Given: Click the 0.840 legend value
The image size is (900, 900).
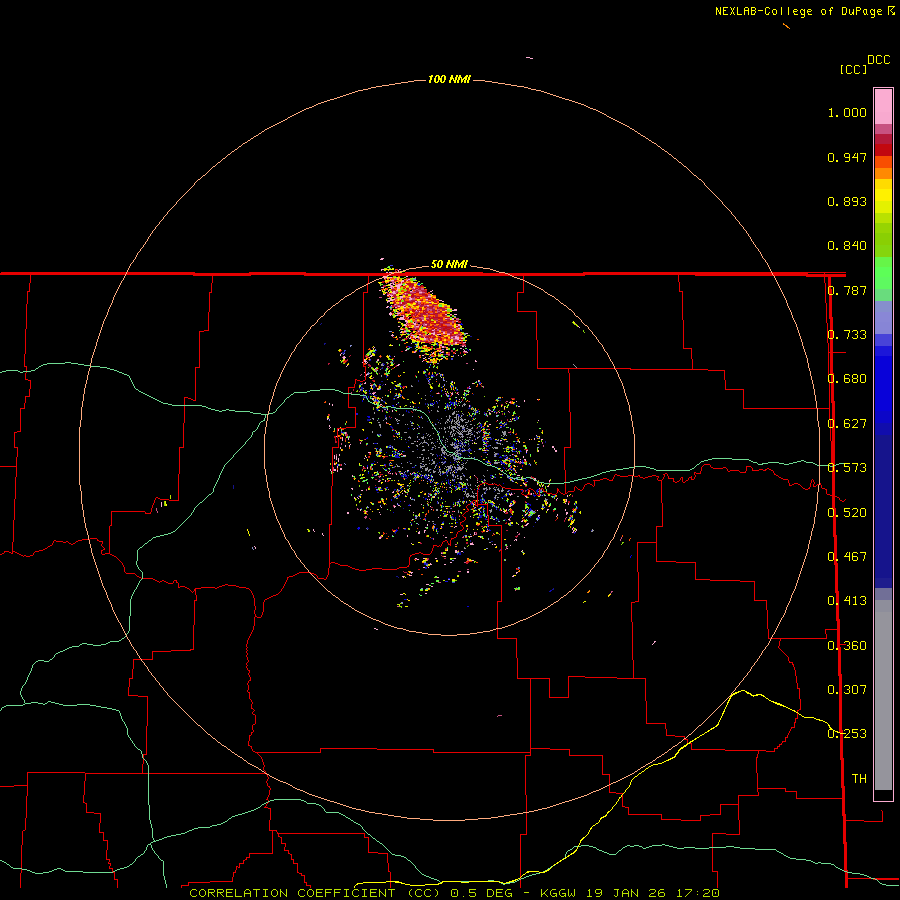Looking at the screenshot, I should click(847, 246).
